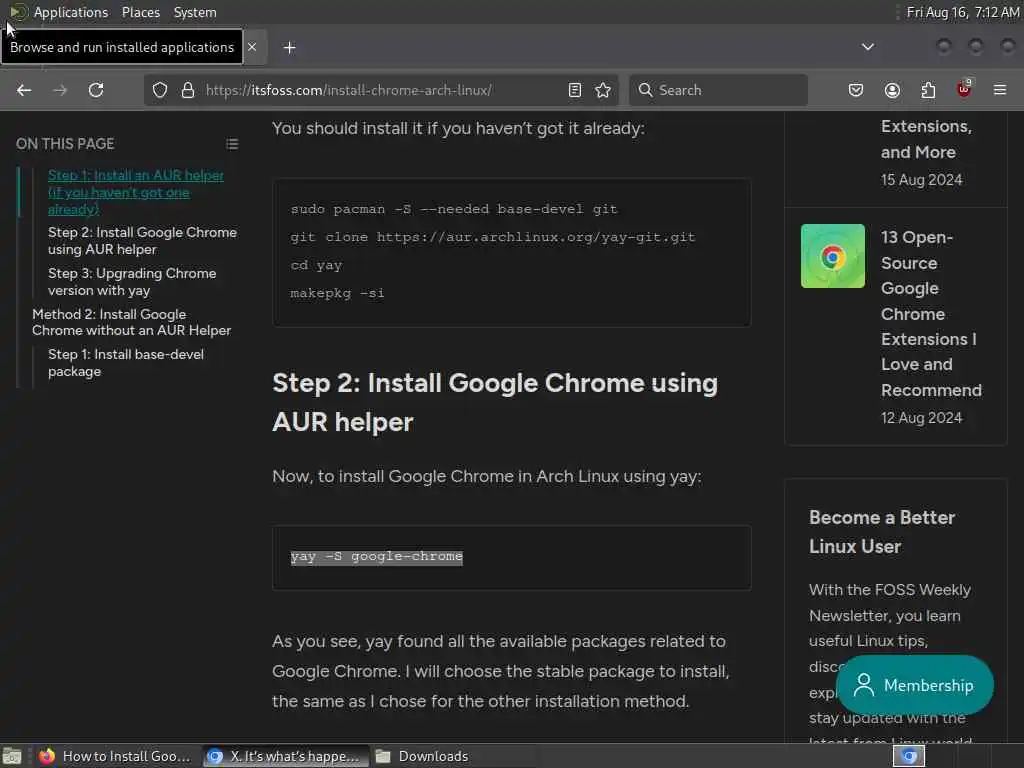This screenshot has width=1024, height=768.
Task: Show site security lock information
Action: tap(188, 90)
